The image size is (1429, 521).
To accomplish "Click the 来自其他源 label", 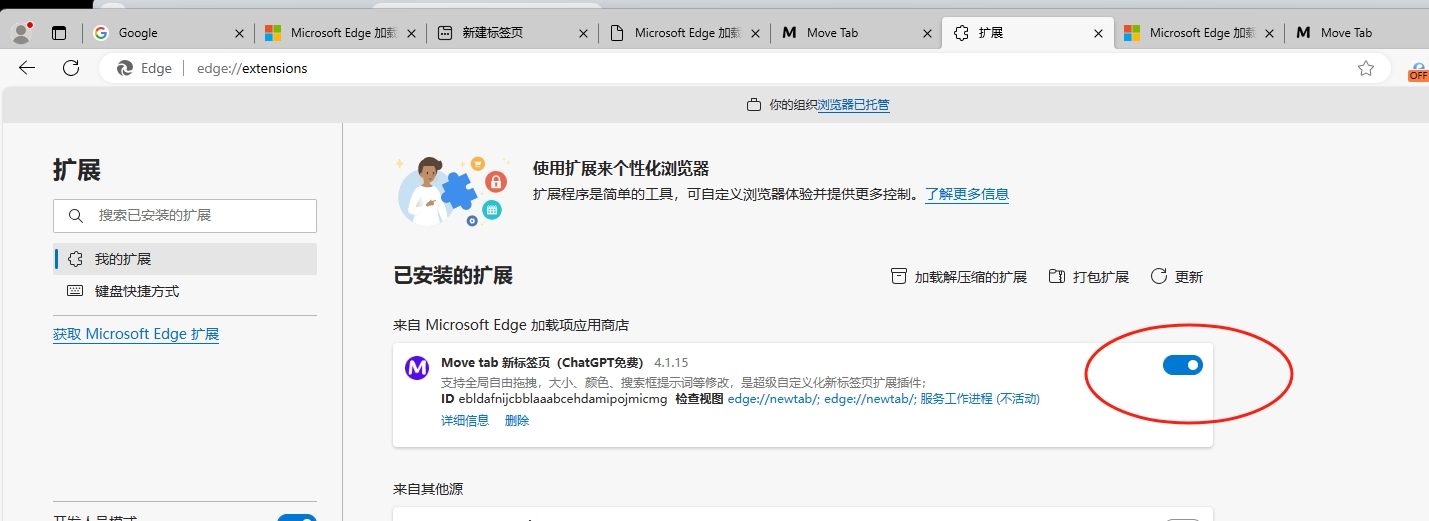I will coord(428,489).
